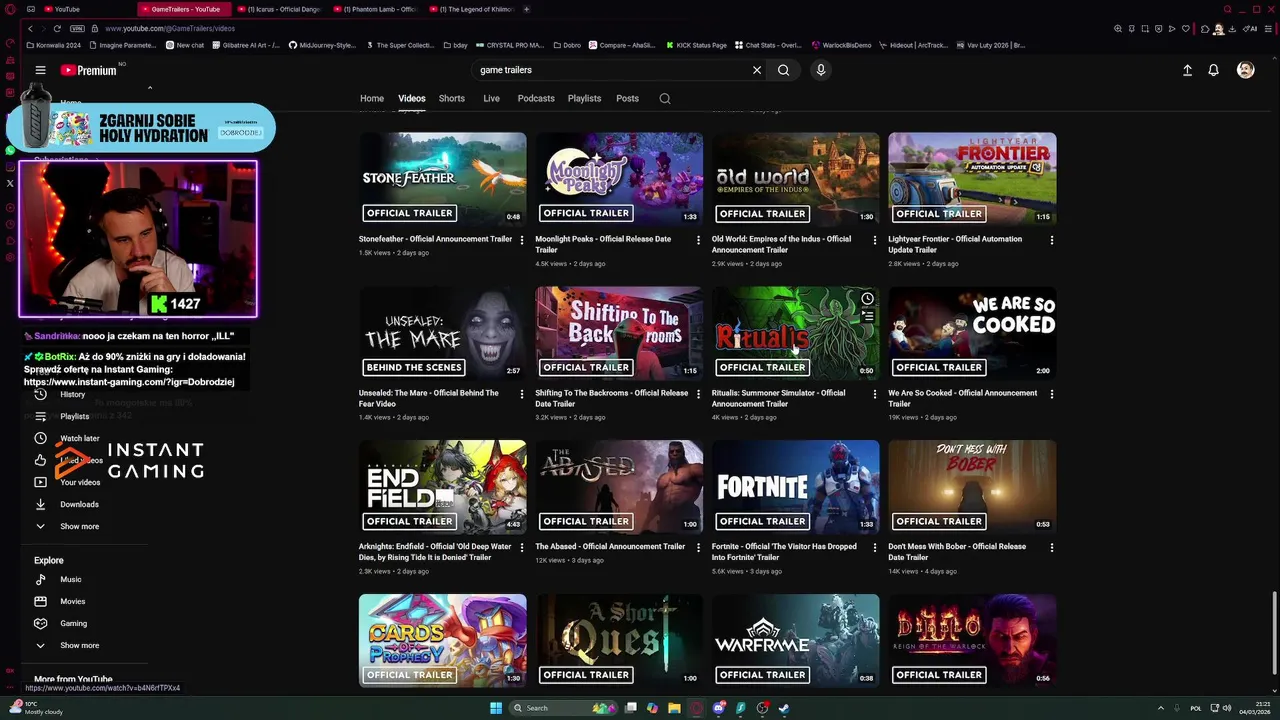The height and width of the screenshot is (720, 1280).
Task: Submit search with the magnifier button
Action: point(784,70)
